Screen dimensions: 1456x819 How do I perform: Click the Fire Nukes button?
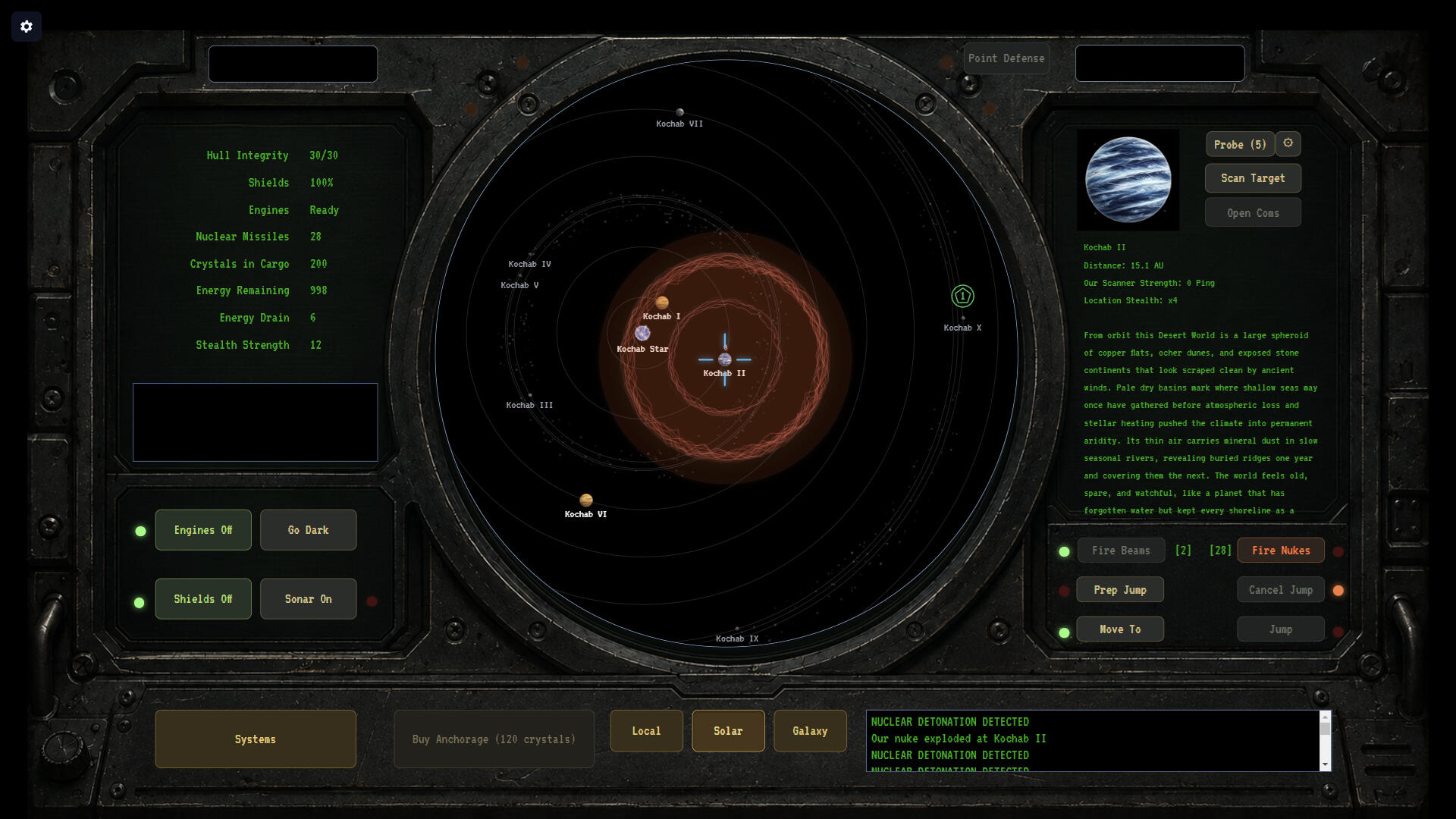[1281, 551]
